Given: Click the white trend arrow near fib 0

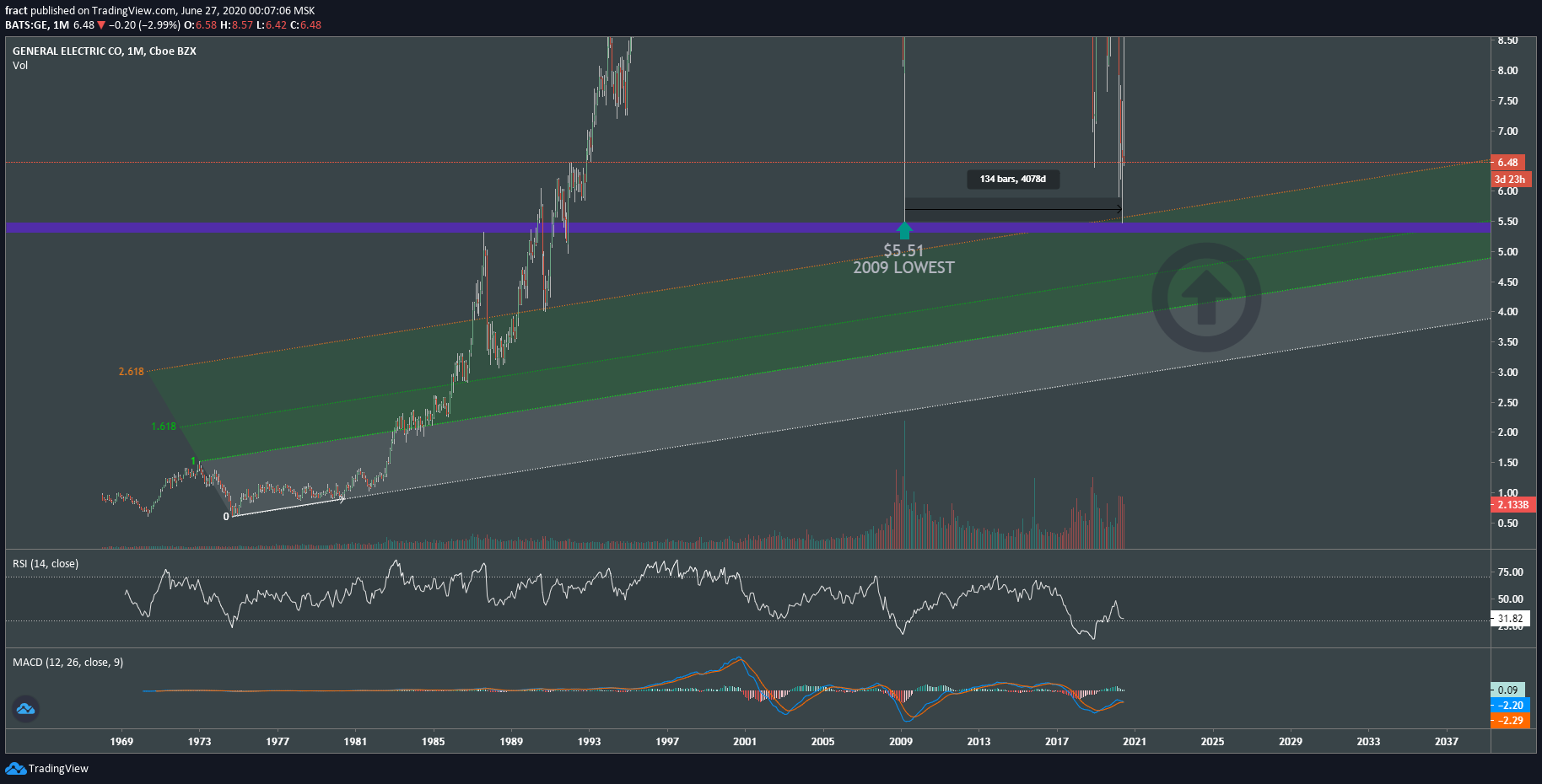Looking at the screenshot, I should 288,507.
